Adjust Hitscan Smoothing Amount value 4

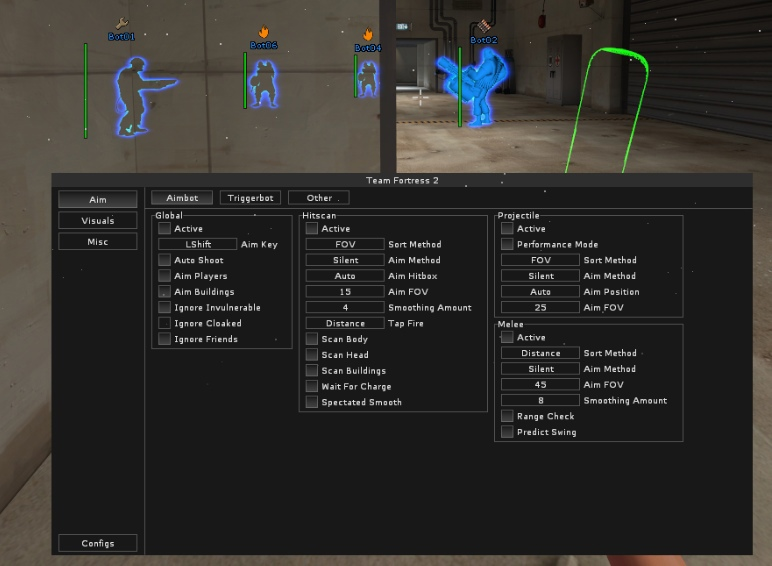345,307
